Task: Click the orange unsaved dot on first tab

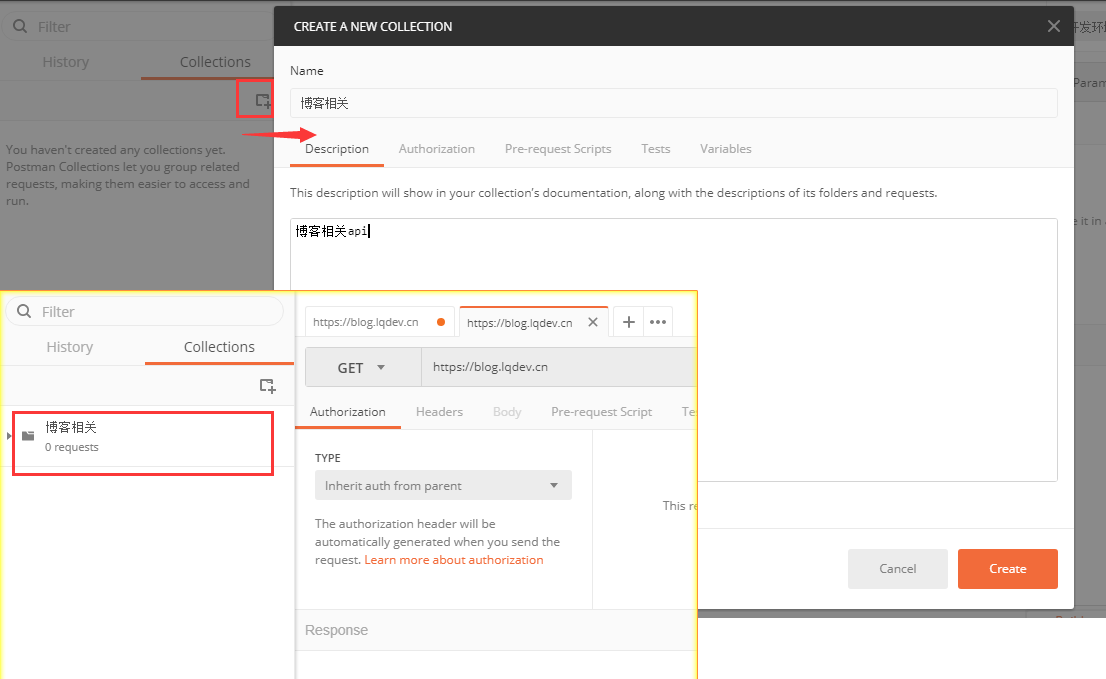Action: 441,322
